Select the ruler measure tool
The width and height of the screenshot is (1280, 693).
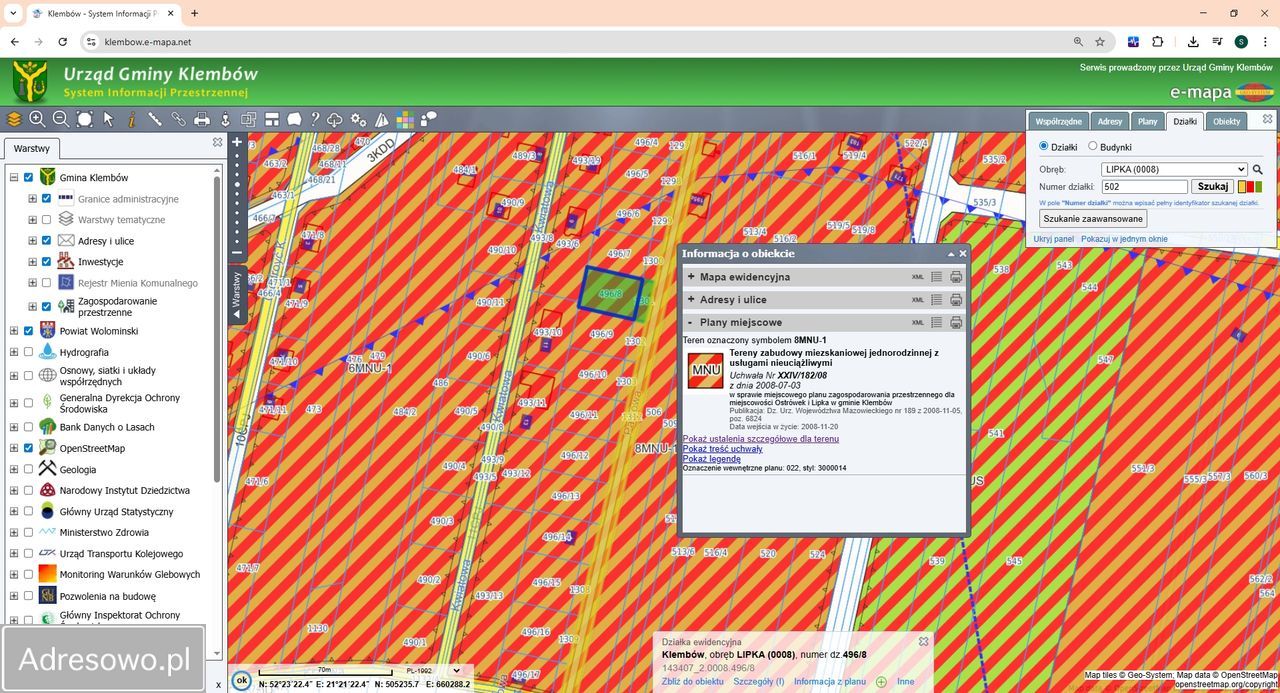(155, 119)
